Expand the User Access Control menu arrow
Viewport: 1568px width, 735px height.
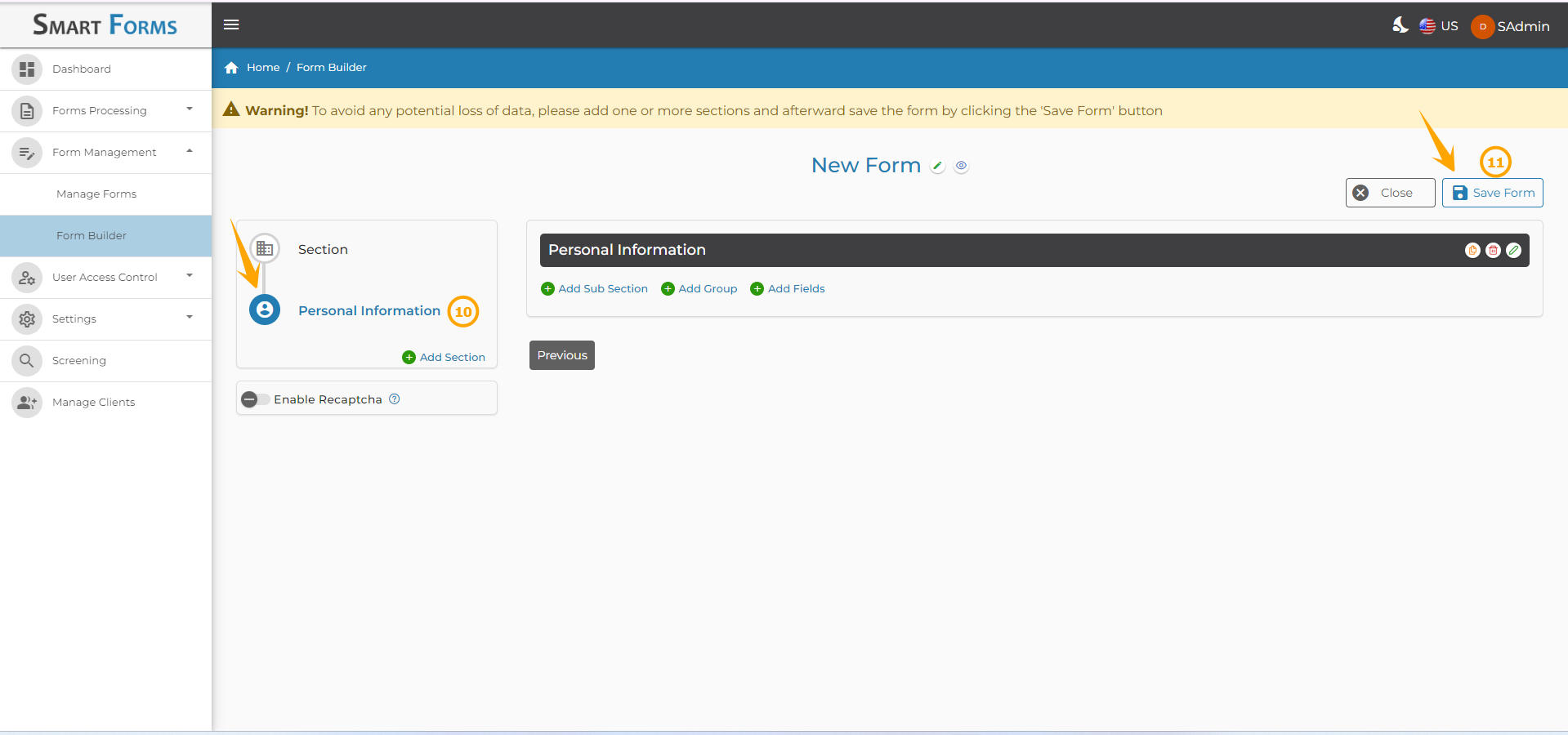pos(190,275)
